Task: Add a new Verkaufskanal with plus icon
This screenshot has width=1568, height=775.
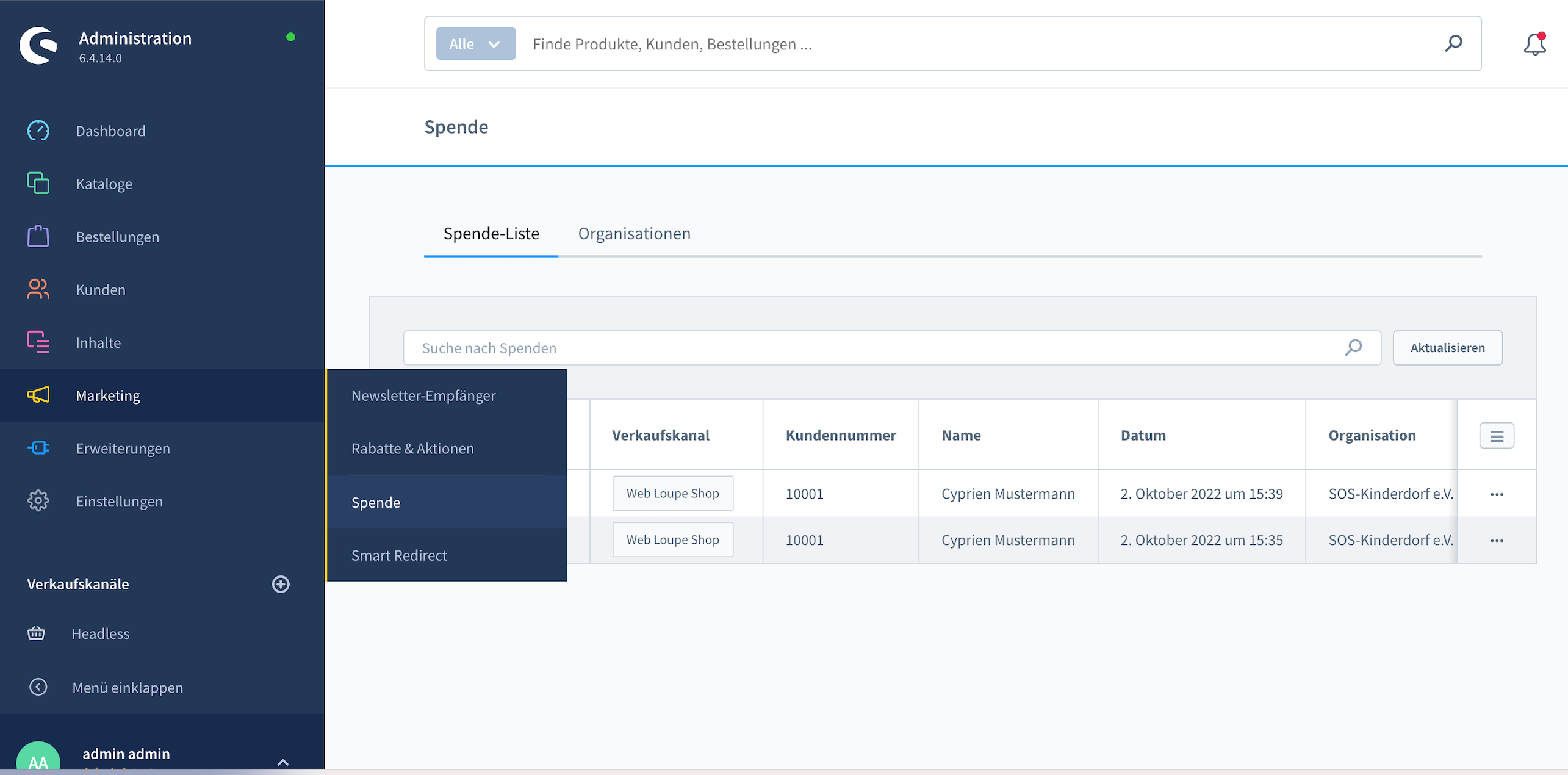Action: (281, 584)
